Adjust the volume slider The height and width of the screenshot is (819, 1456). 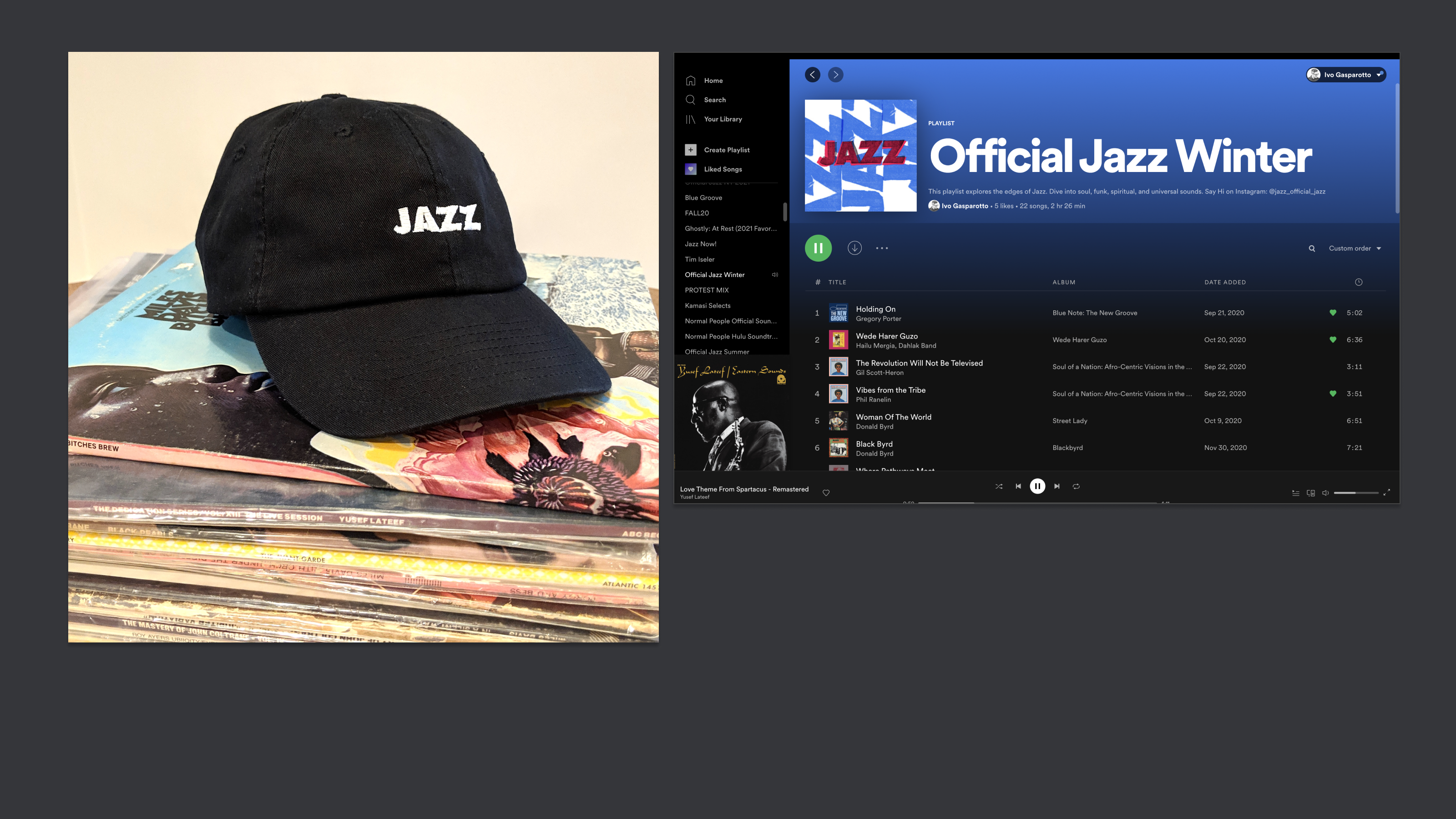click(x=1356, y=493)
